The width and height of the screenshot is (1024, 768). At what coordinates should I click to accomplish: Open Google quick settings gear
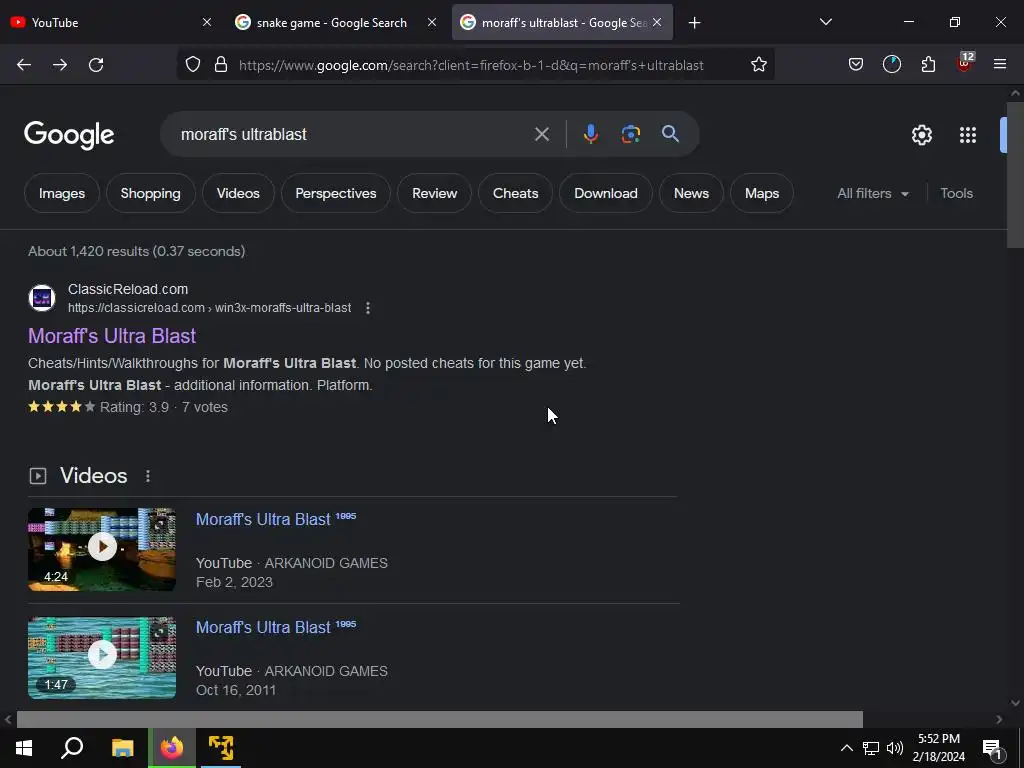tap(921, 135)
